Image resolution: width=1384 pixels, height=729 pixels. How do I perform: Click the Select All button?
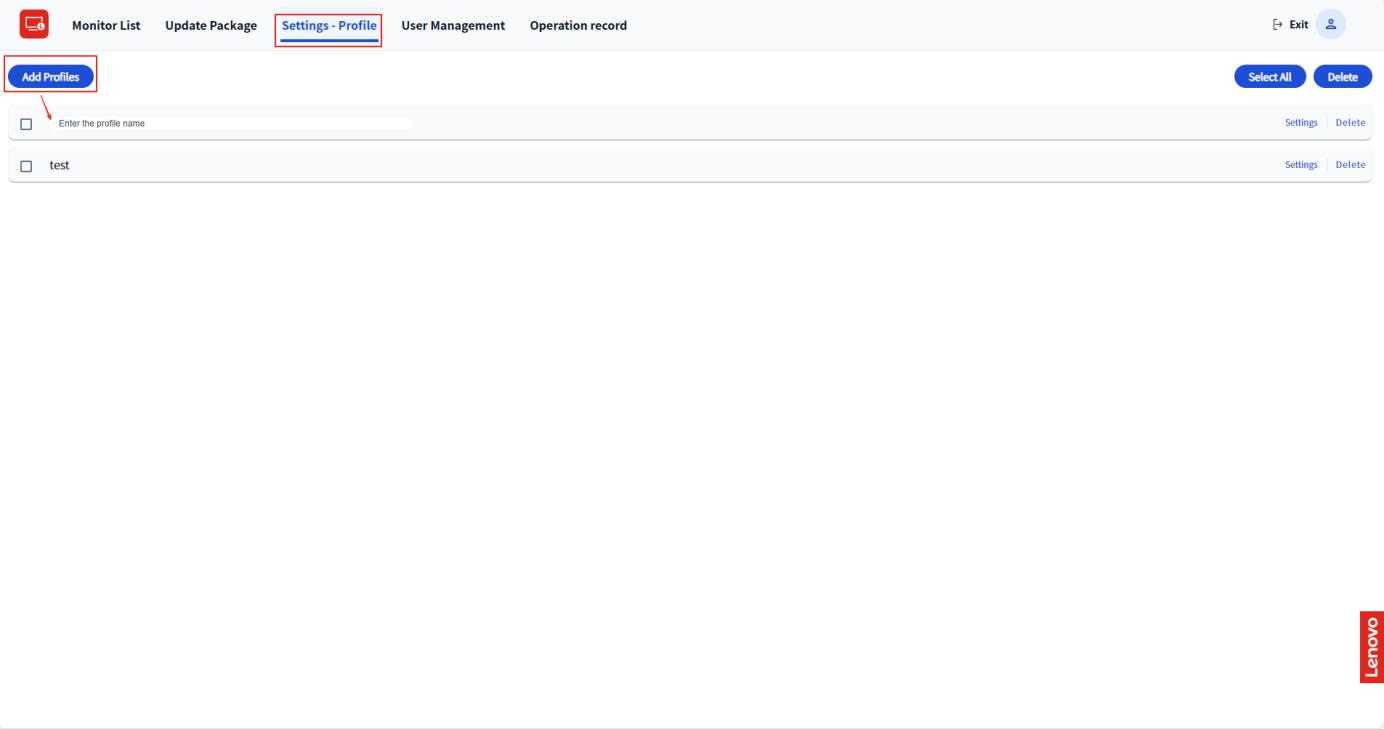pyautogui.click(x=1270, y=77)
